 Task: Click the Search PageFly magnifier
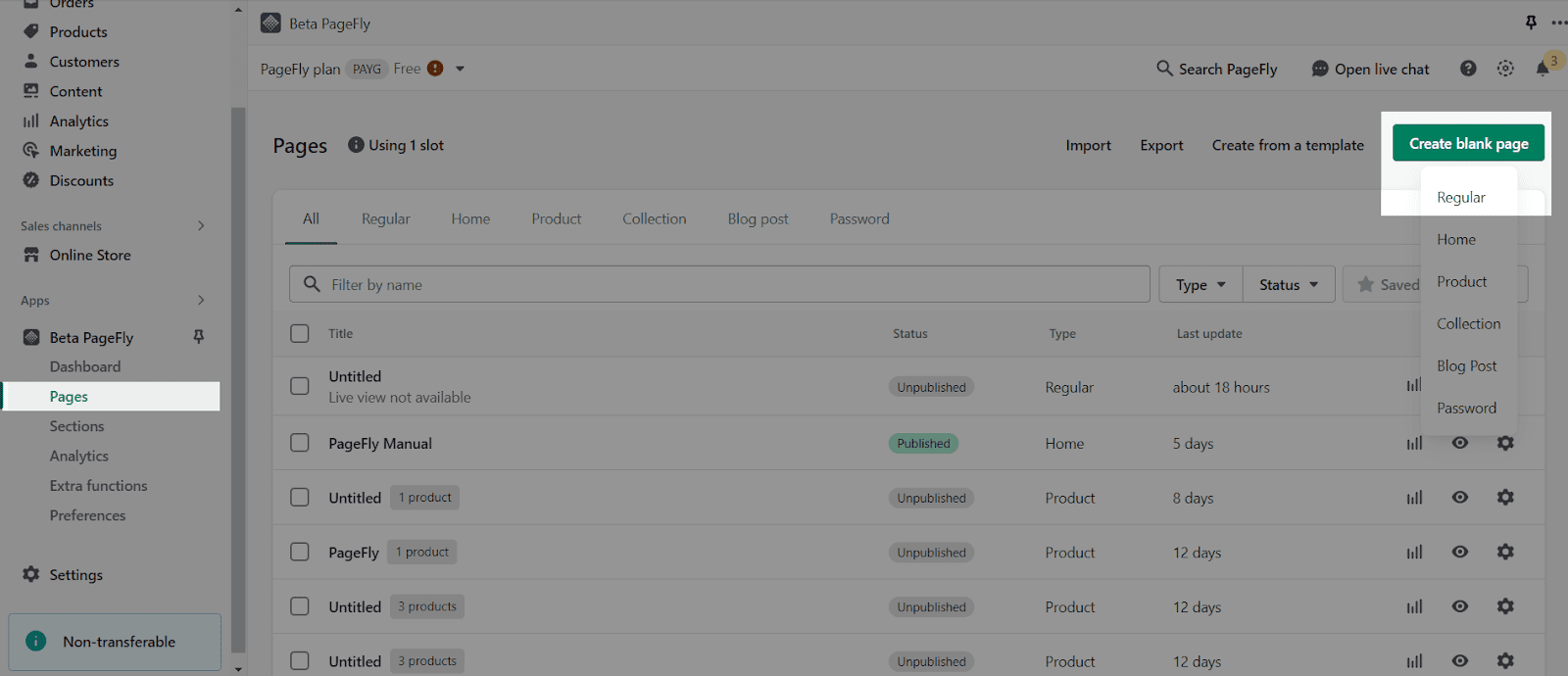coord(1164,69)
